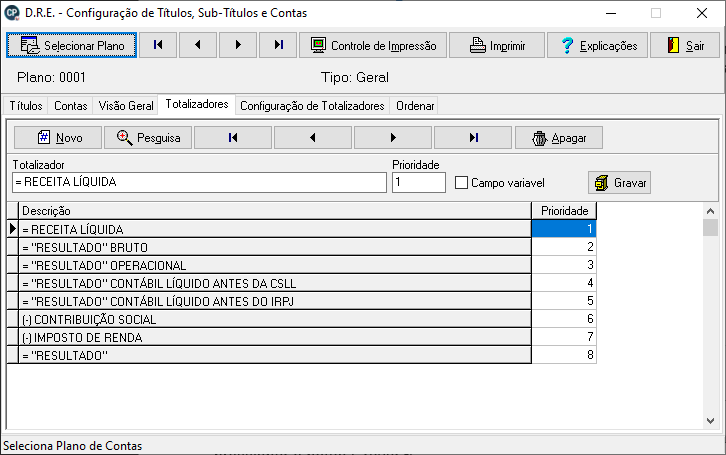Click the Prioridade input field
Viewport: 726px width, 455px height.
pos(419,182)
